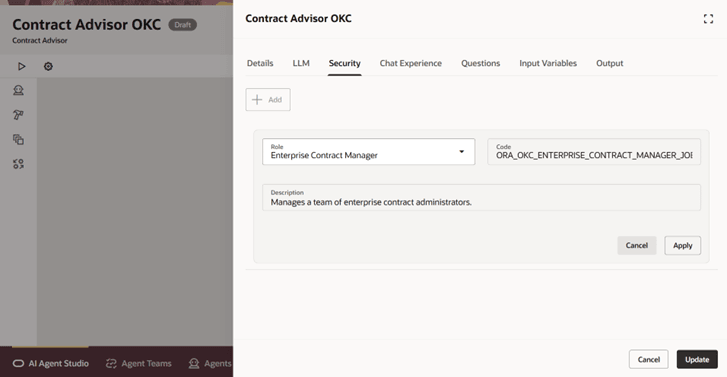Click the AI Agent Studio pill icon

click(19, 364)
